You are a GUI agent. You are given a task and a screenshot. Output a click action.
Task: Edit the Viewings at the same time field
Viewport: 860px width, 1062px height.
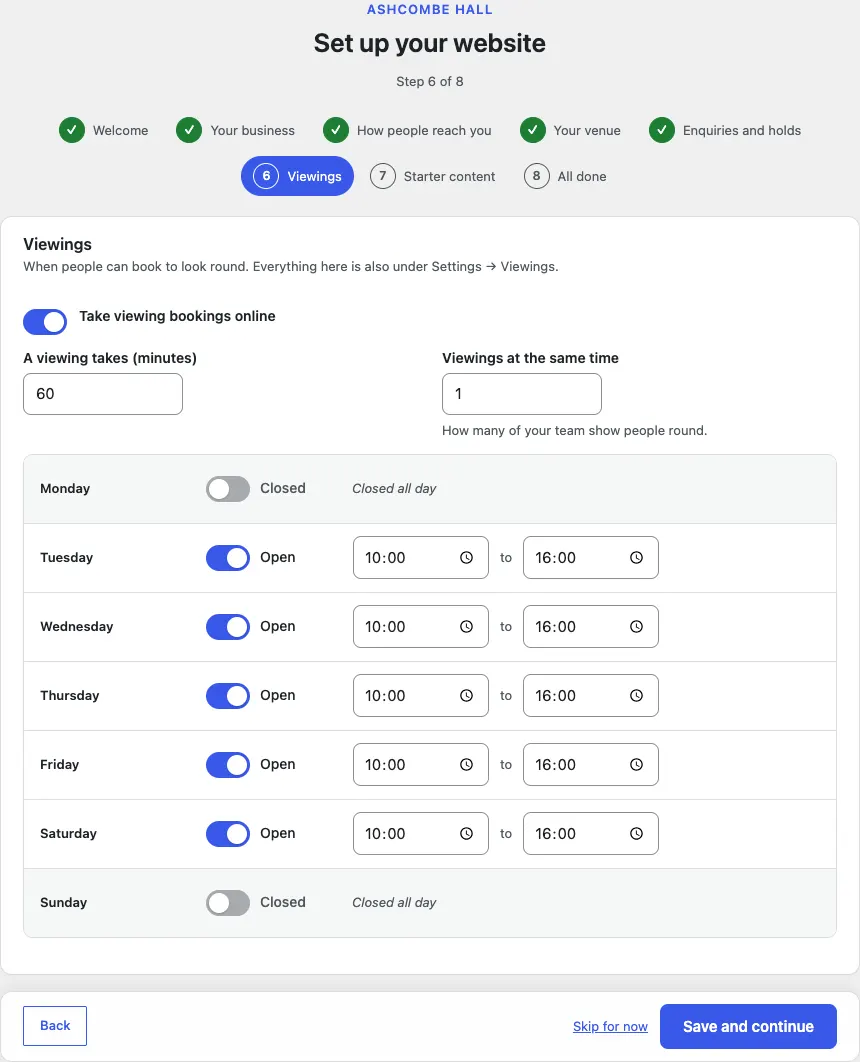point(521,394)
